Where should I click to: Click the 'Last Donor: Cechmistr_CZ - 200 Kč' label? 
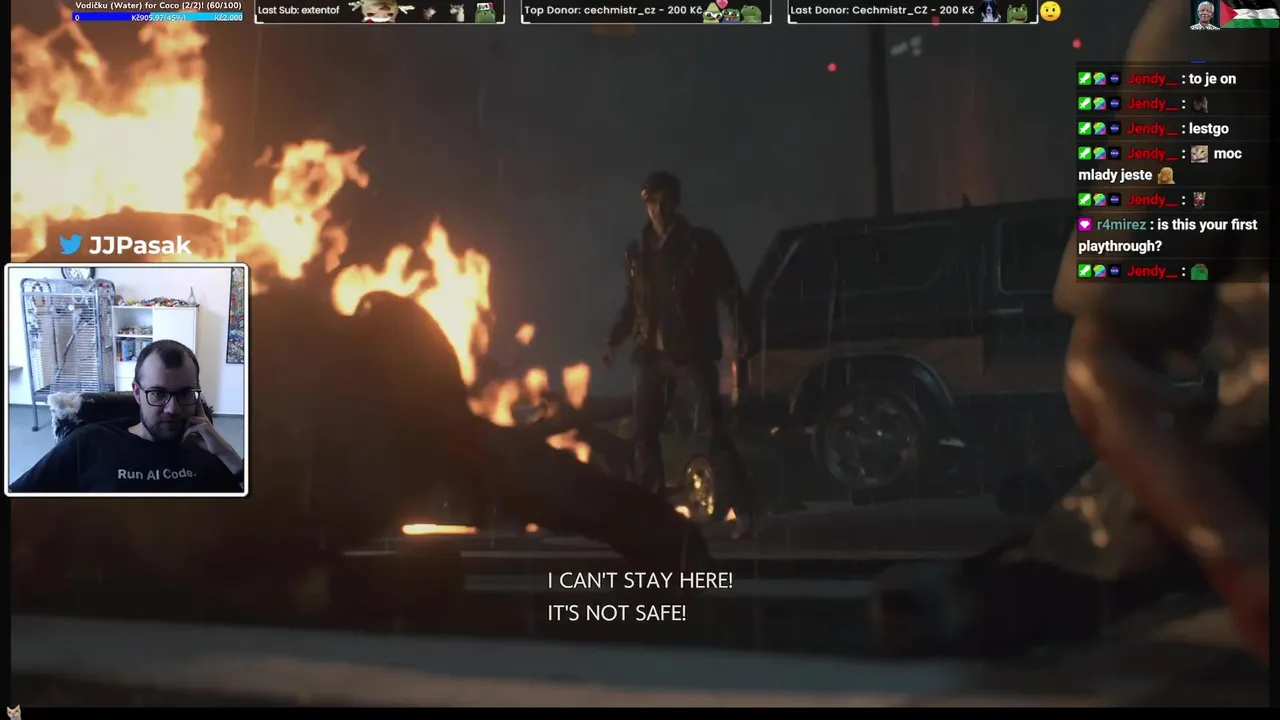882,10
